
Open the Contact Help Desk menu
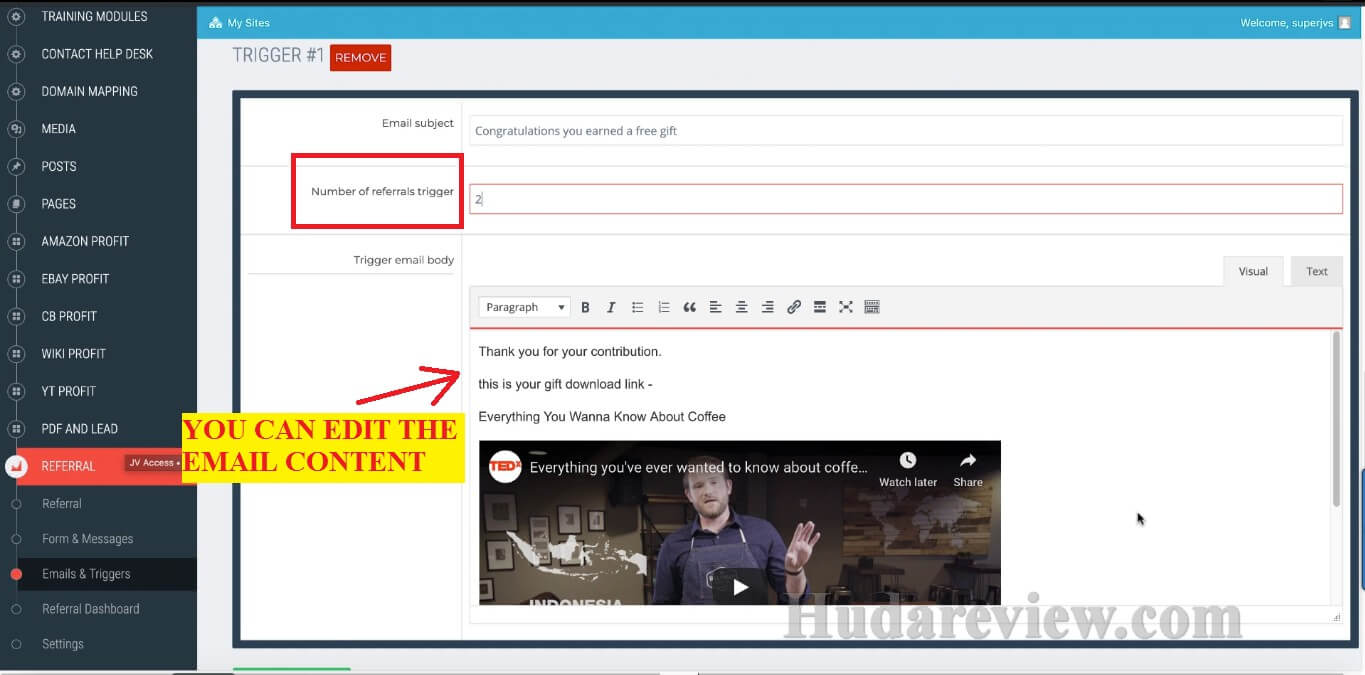pos(97,54)
